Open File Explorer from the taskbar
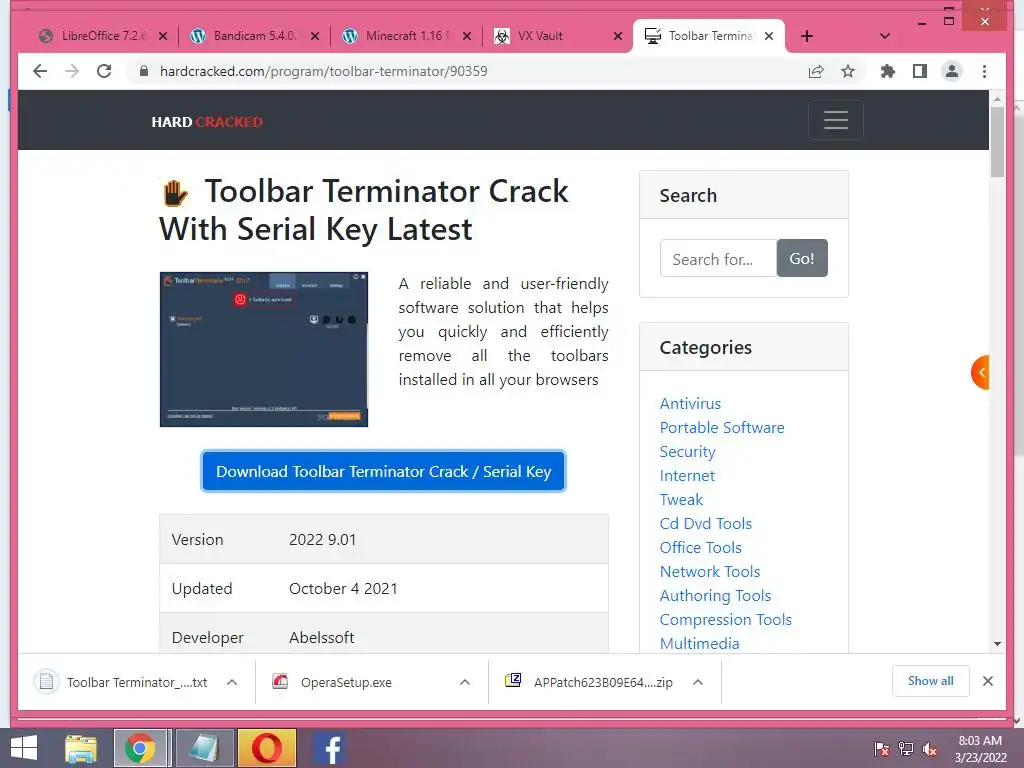The width and height of the screenshot is (1024, 768). click(81, 748)
